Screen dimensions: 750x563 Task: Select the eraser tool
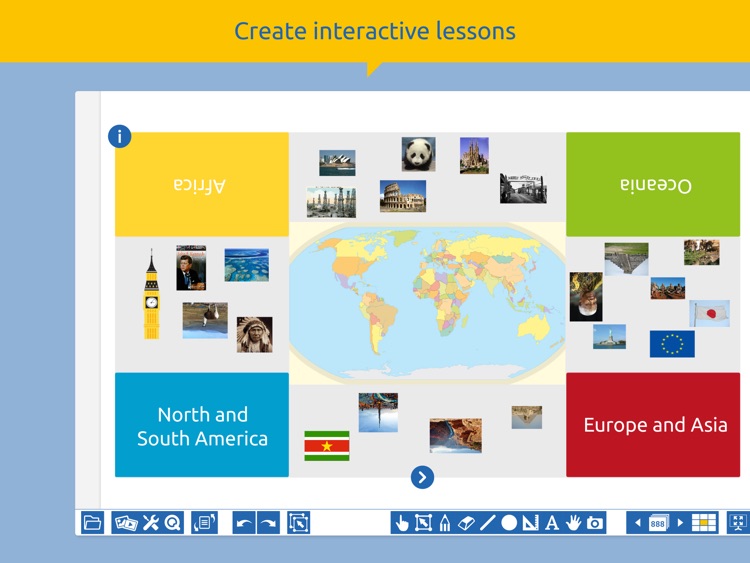466,523
